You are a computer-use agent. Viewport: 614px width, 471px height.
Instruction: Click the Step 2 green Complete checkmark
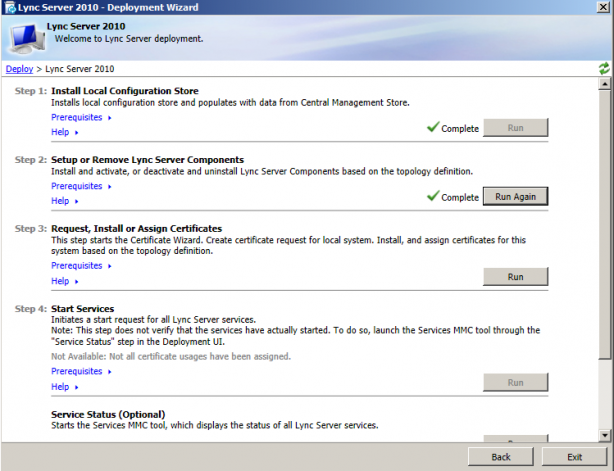(x=433, y=196)
